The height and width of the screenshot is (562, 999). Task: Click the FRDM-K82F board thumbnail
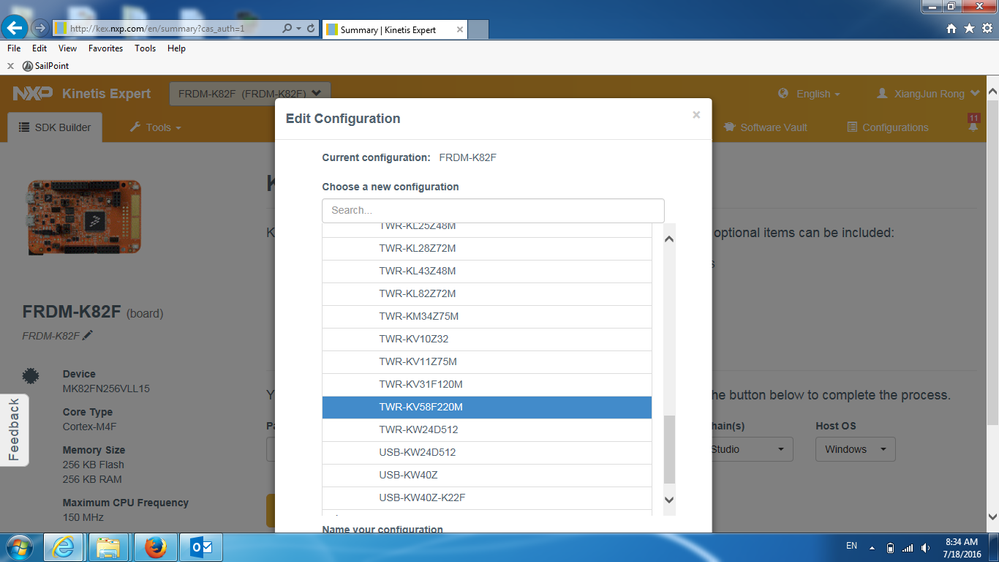point(84,217)
